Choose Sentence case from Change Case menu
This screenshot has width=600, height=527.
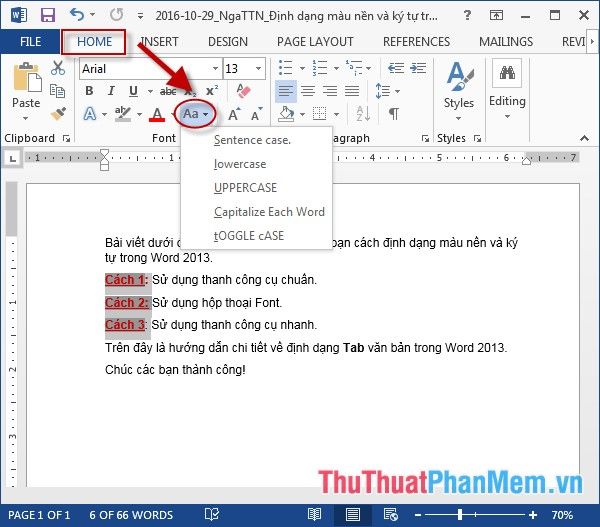coord(256,140)
